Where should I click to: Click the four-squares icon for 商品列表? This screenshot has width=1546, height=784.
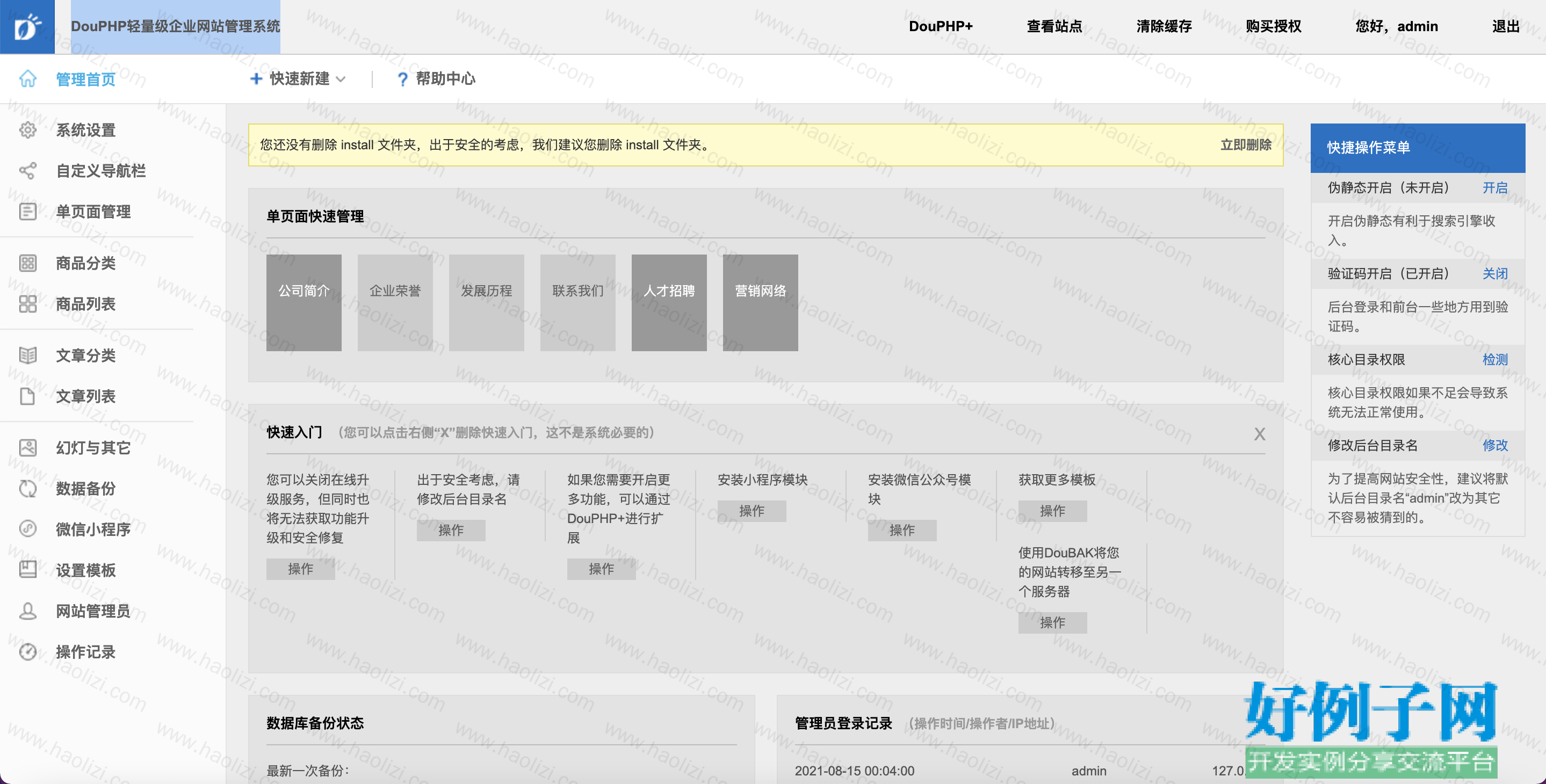(27, 304)
